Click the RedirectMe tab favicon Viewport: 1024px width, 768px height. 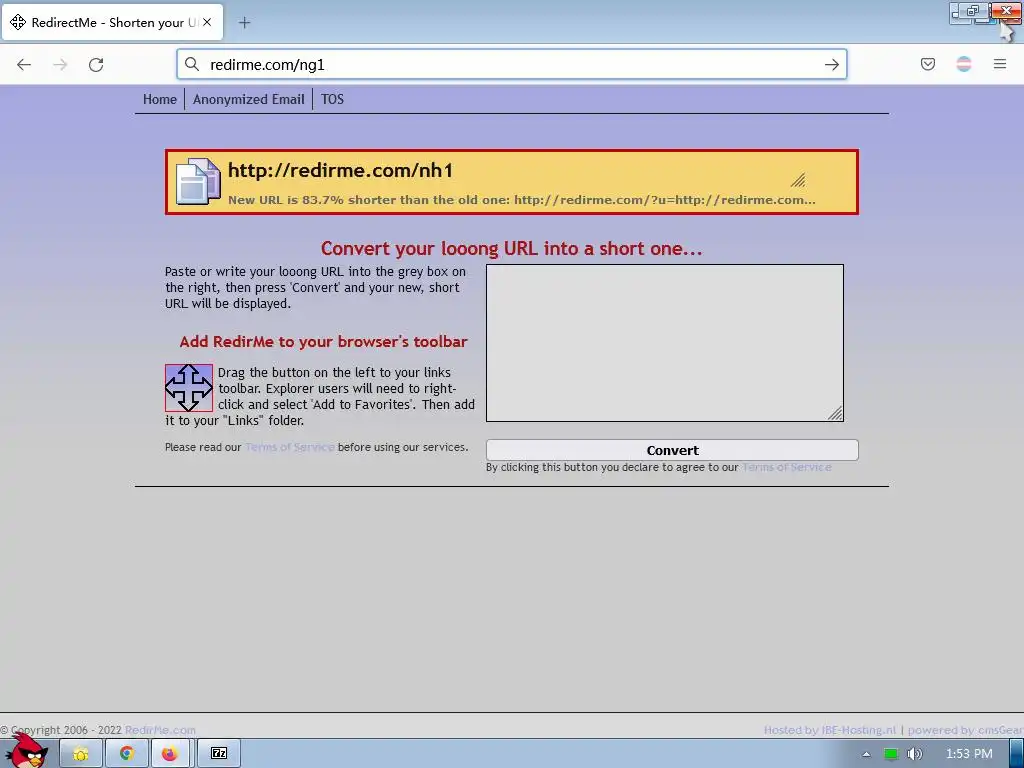[18, 22]
